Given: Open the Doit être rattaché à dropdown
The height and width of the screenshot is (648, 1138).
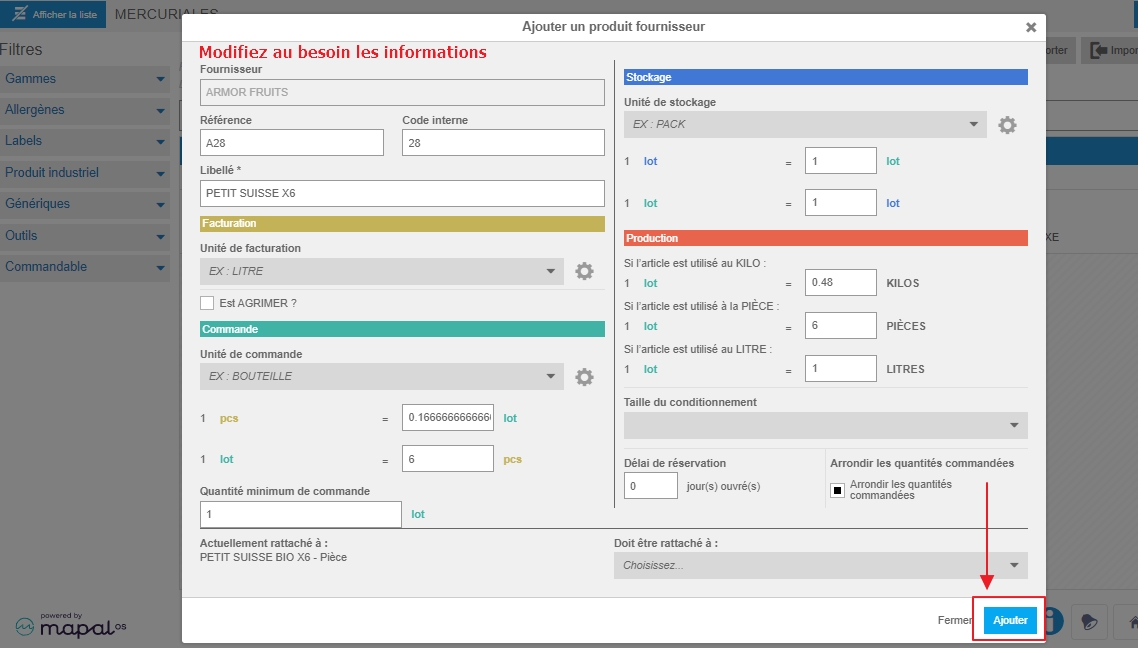Looking at the screenshot, I should pyautogui.click(x=821, y=565).
